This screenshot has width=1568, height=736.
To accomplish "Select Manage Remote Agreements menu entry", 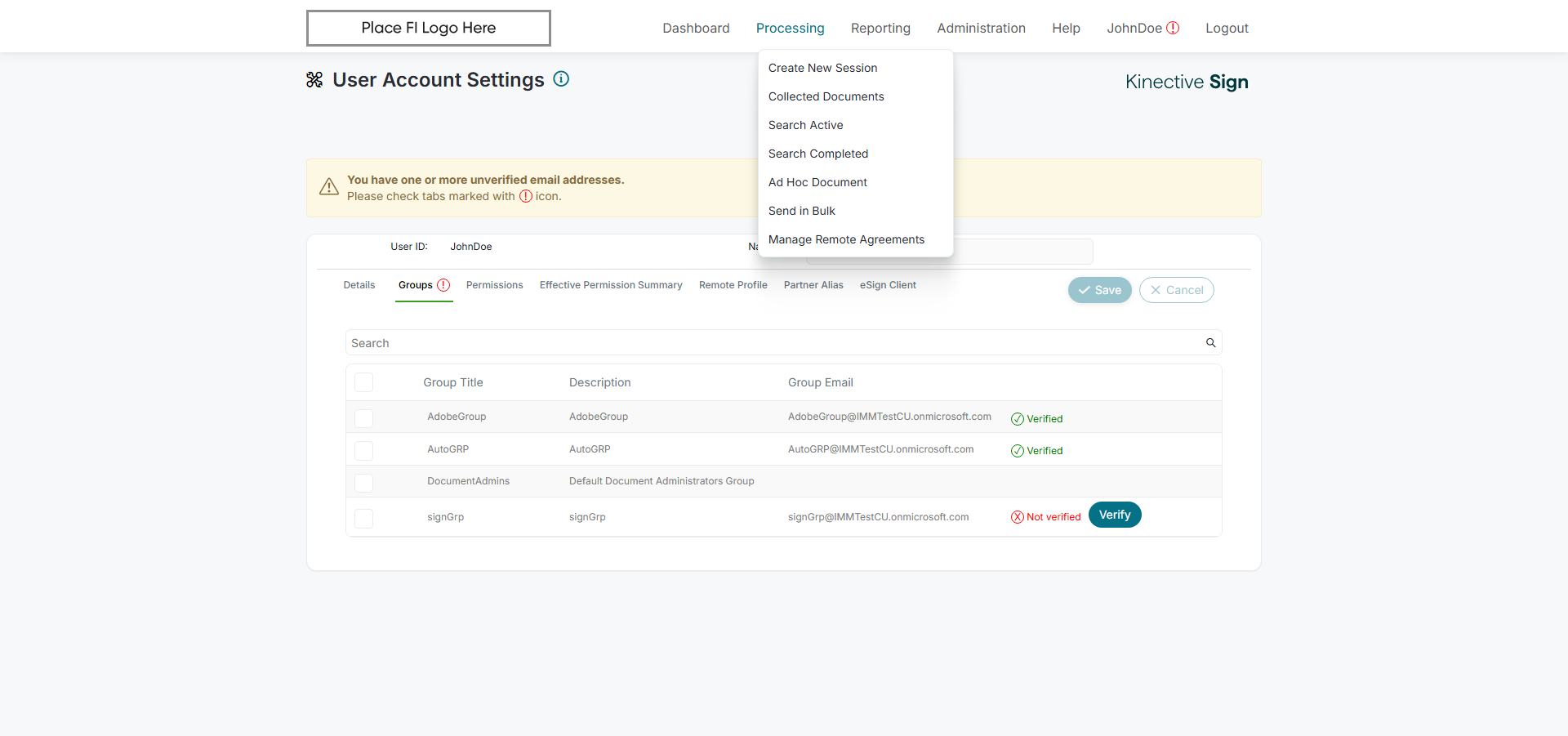I will coord(846,239).
